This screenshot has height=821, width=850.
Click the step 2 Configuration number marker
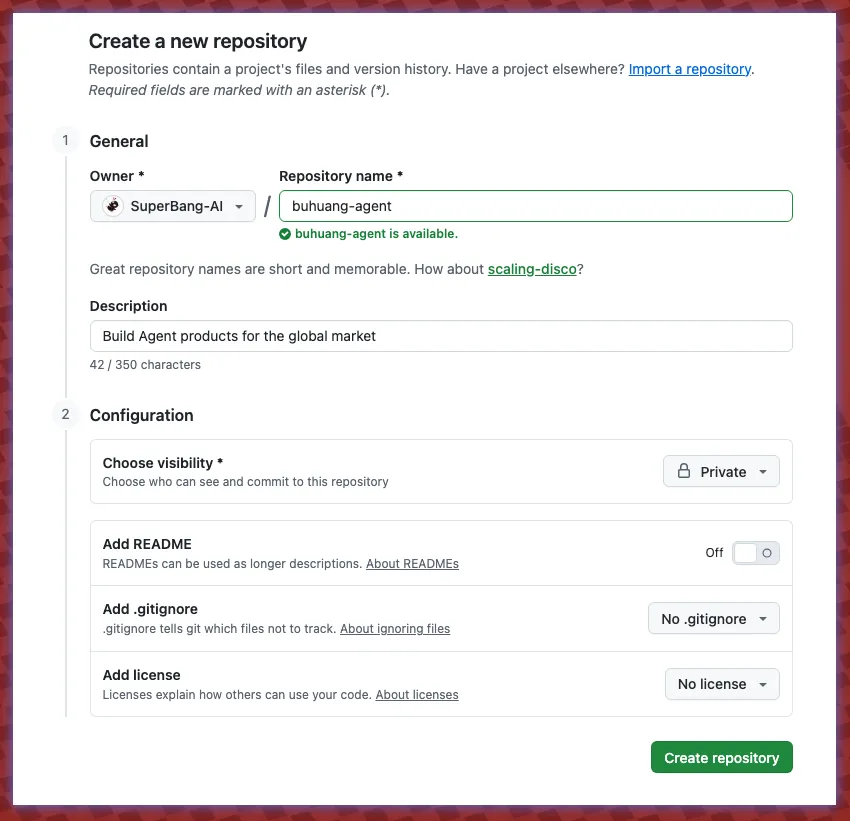(x=66, y=414)
